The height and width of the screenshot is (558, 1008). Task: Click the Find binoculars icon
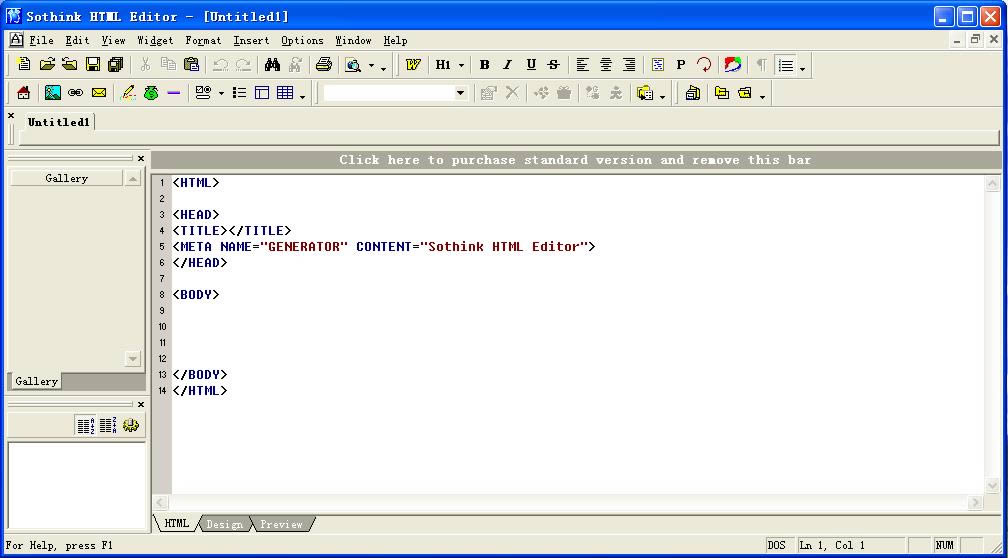273,64
